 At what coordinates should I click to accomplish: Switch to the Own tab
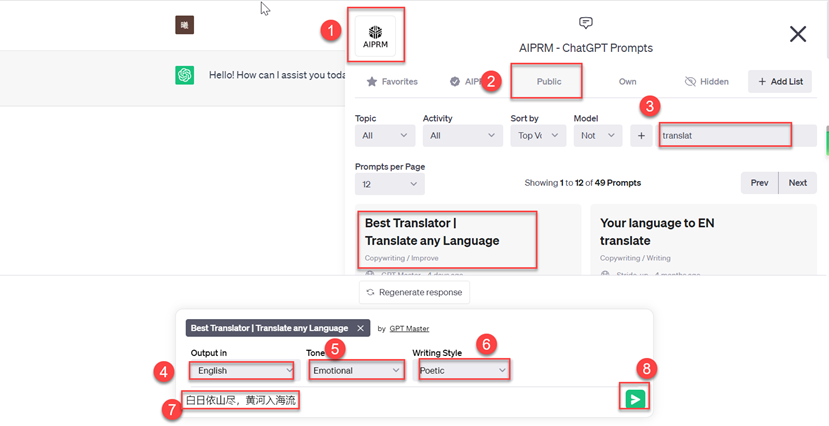click(x=628, y=81)
